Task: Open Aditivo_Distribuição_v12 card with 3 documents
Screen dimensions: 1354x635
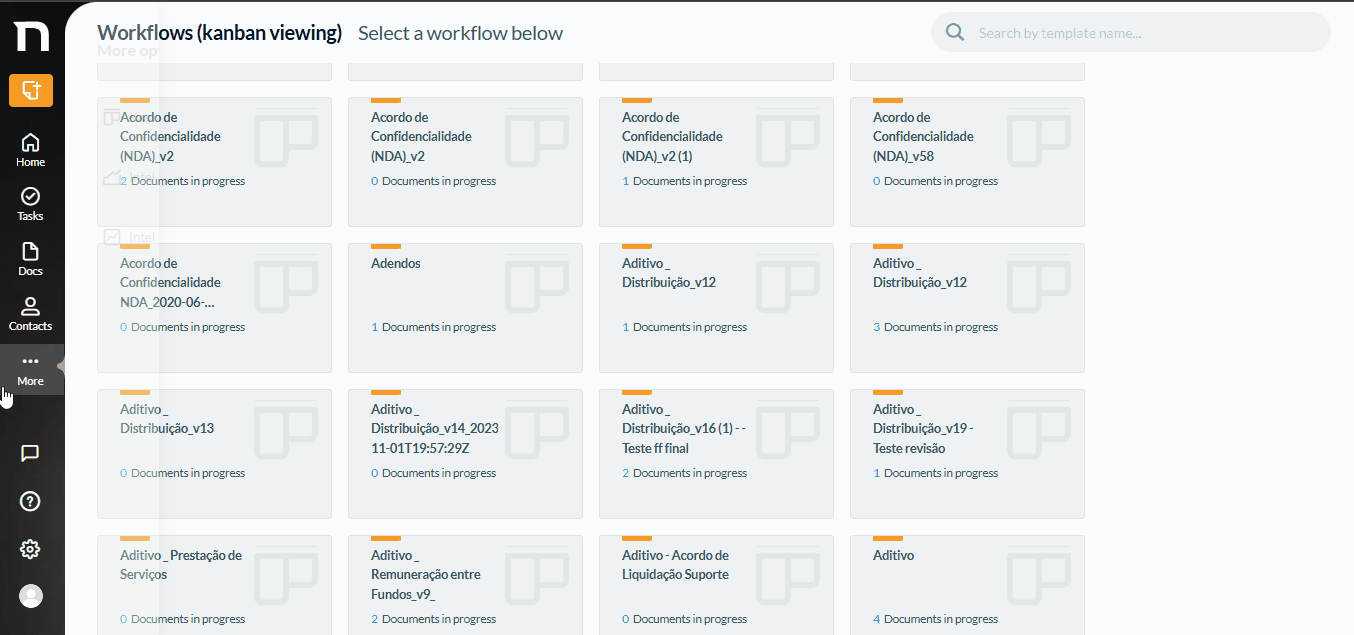Action: pos(967,308)
